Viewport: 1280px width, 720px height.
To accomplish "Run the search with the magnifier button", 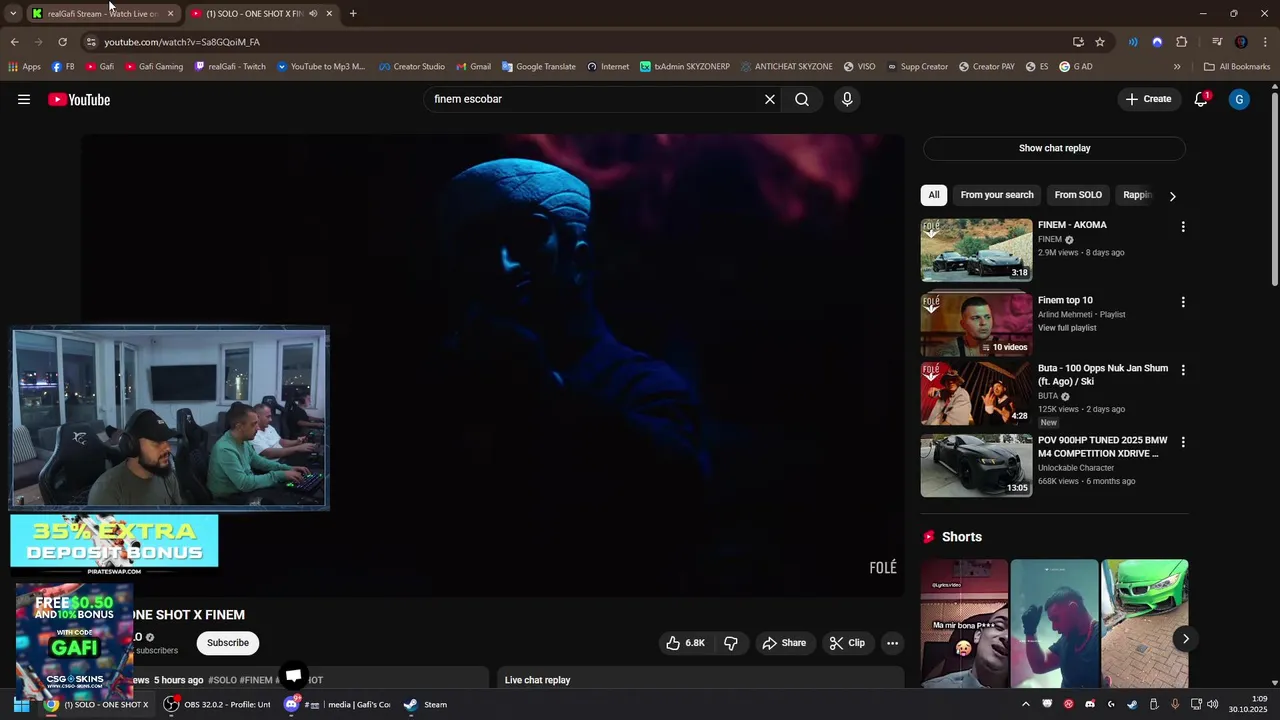I will [802, 99].
